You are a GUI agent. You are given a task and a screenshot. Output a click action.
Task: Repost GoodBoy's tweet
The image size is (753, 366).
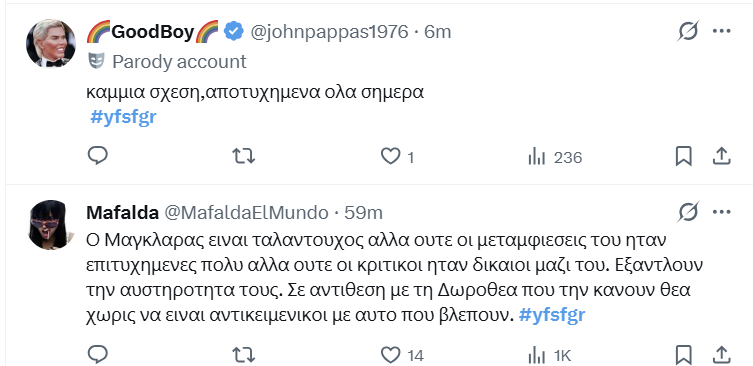[243, 156]
